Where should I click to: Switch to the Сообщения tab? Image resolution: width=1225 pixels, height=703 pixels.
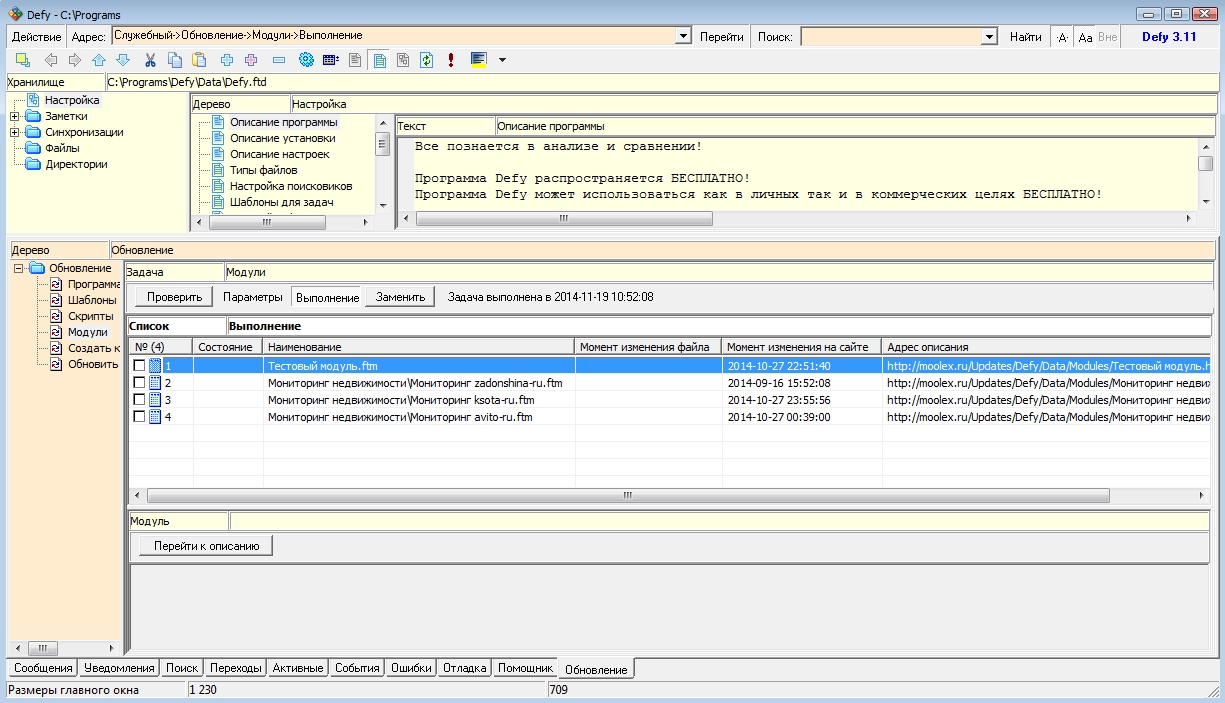coord(43,668)
